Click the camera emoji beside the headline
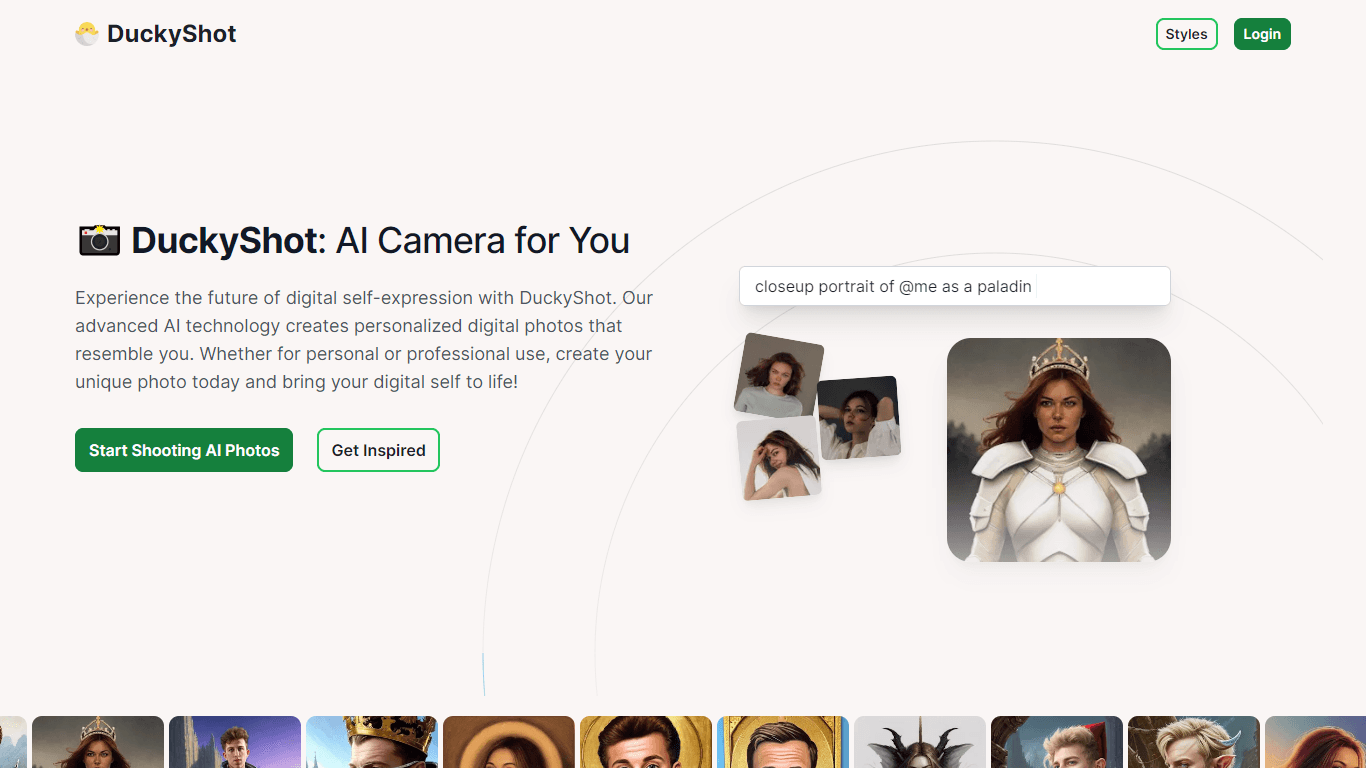1366x768 pixels. [x=99, y=240]
